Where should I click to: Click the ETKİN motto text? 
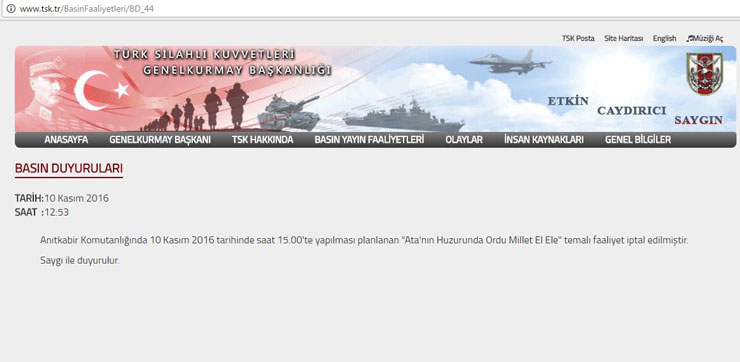[568, 101]
